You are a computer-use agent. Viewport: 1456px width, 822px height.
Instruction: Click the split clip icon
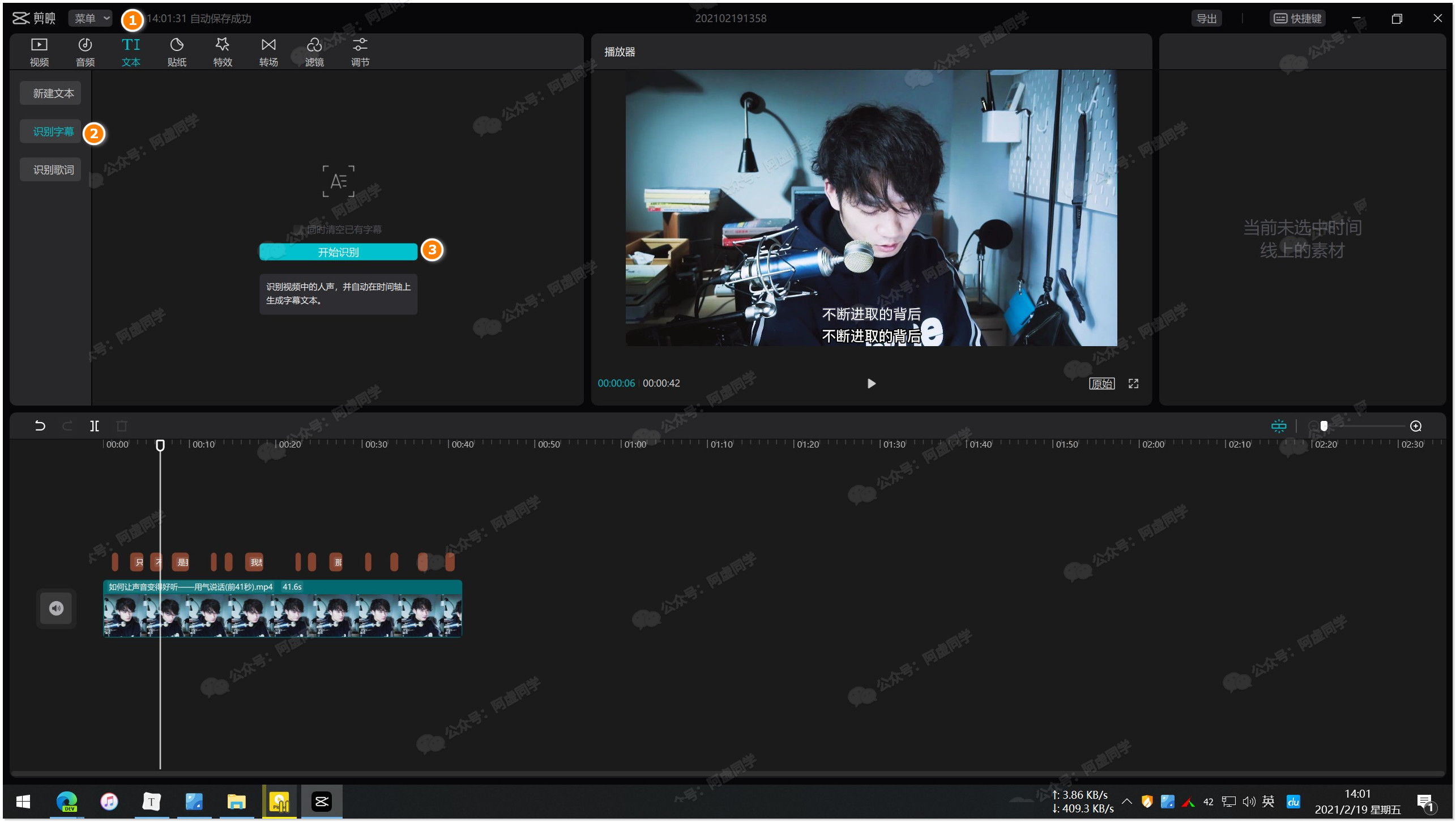pyautogui.click(x=95, y=425)
